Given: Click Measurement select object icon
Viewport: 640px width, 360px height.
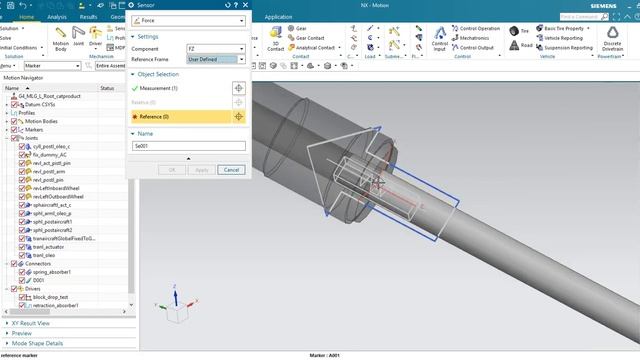Looking at the screenshot, I should 239,88.
